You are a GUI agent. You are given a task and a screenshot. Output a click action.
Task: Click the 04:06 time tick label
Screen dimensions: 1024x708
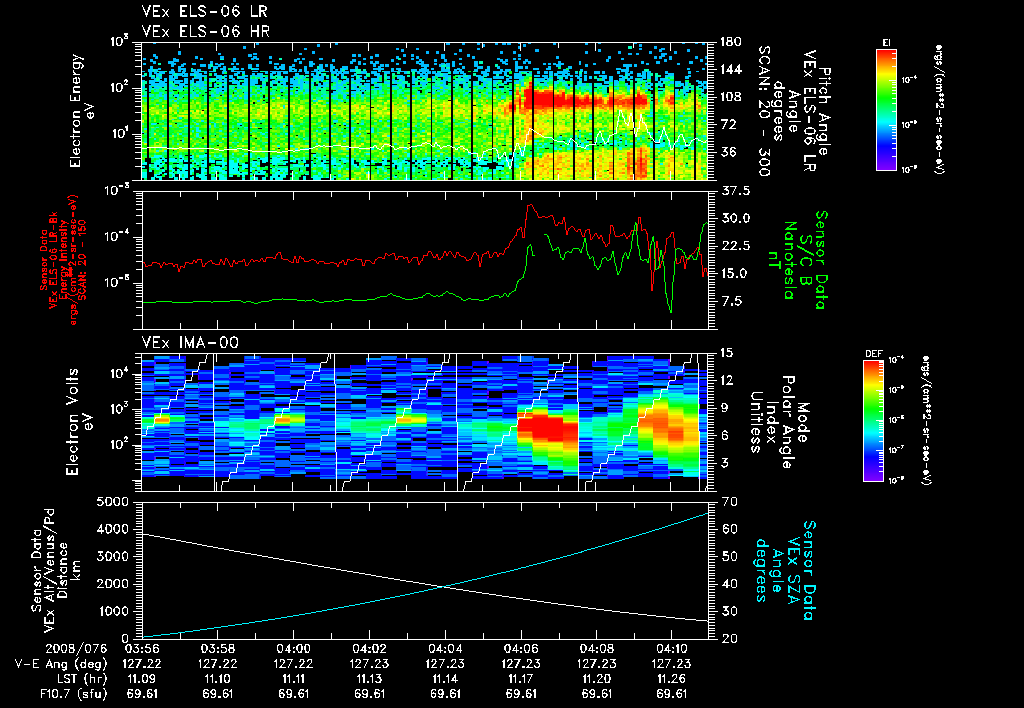(x=521, y=649)
